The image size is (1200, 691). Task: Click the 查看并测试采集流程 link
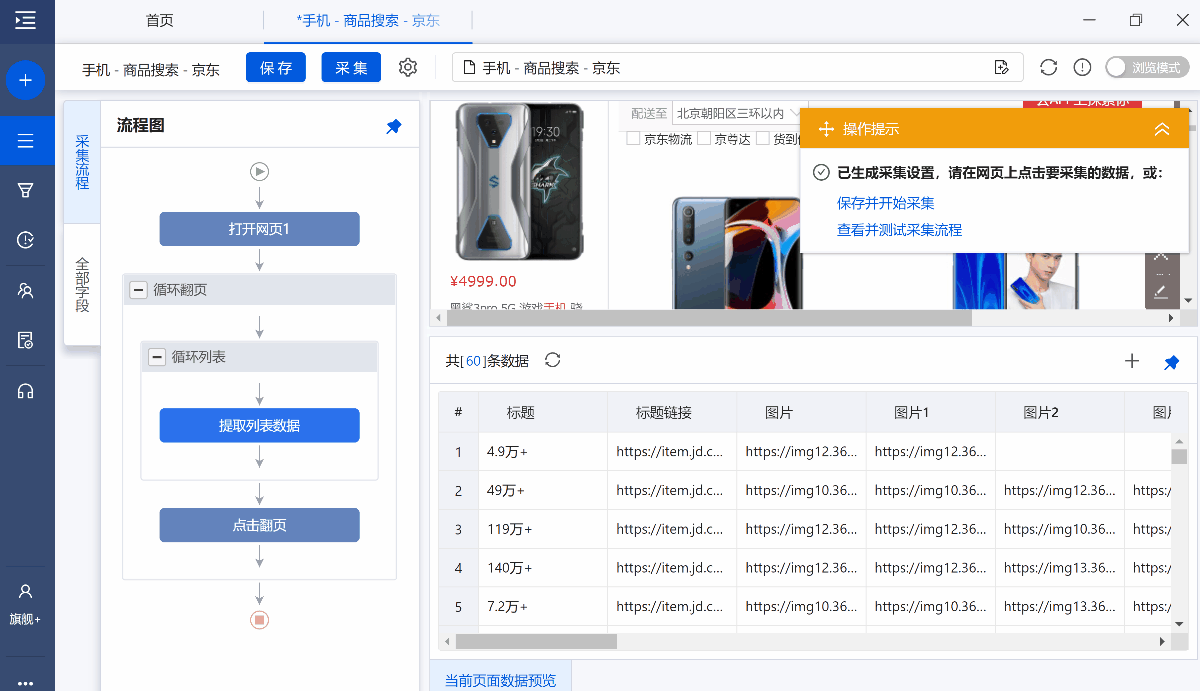[x=899, y=230]
